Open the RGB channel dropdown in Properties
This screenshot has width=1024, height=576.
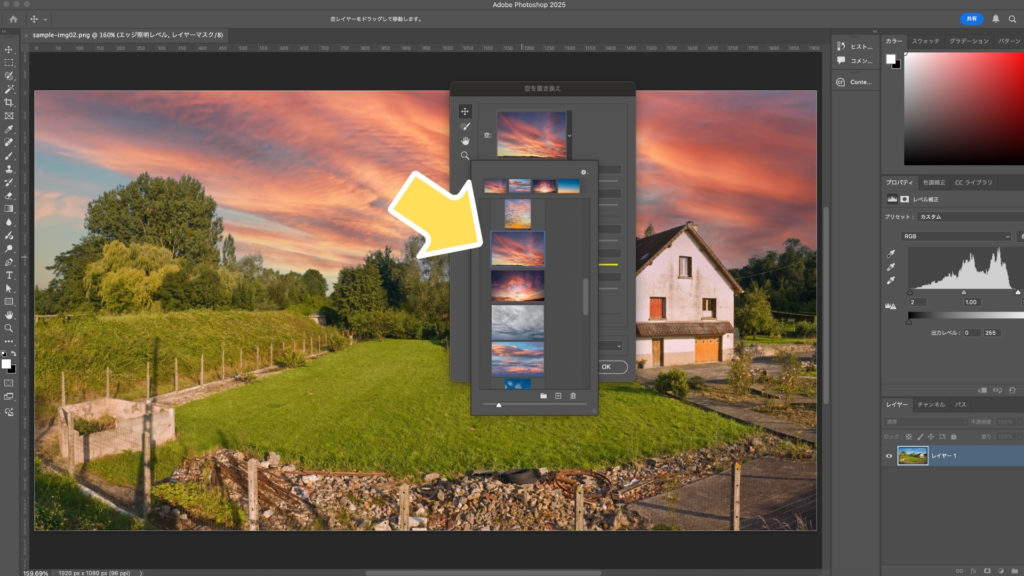[955, 236]
